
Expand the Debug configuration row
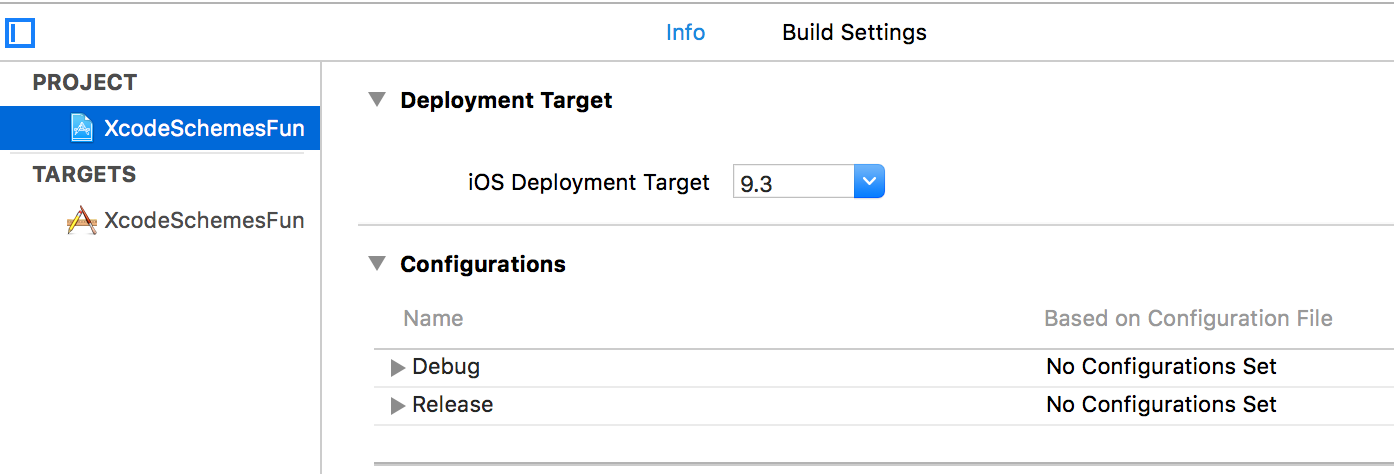click(398, 367)
